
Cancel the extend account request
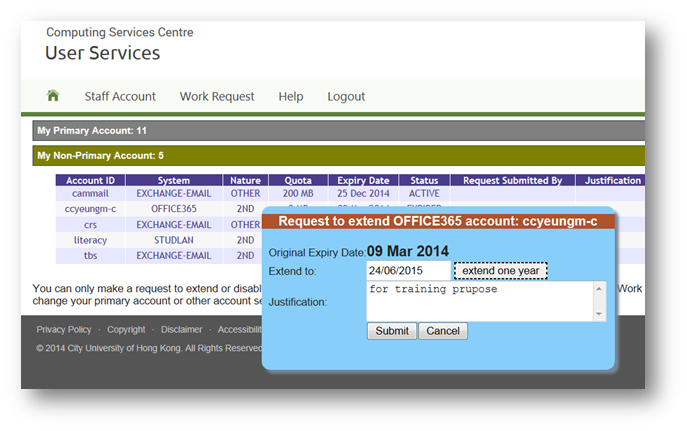pos(444,331)
